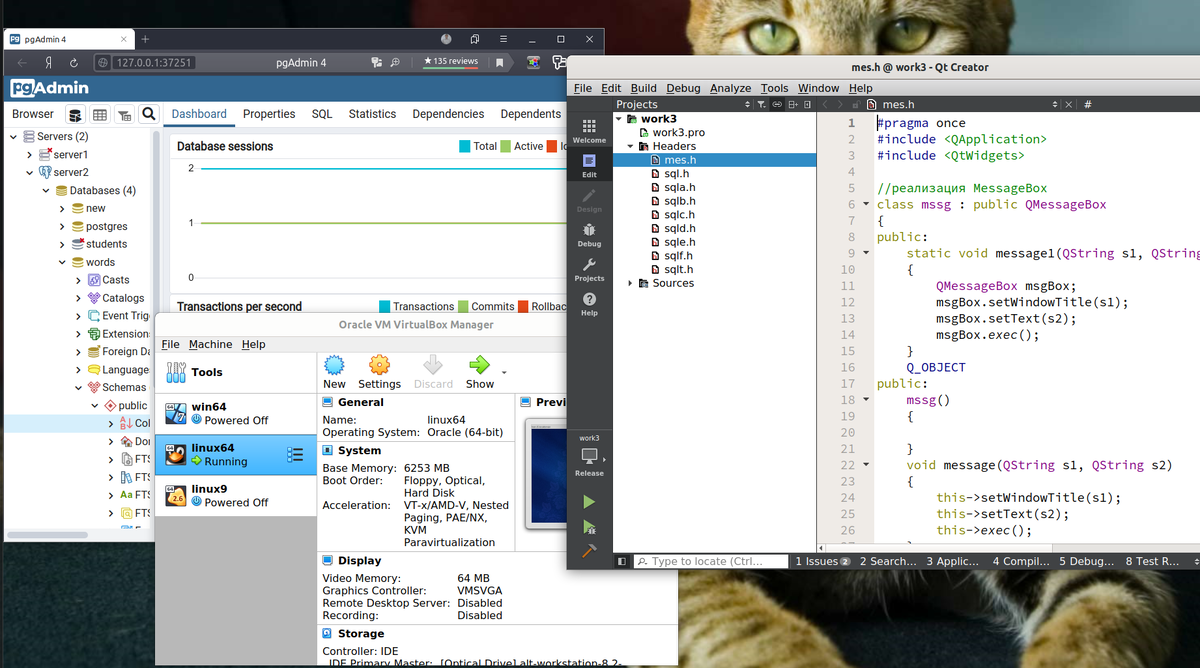Screen dimensions: 1200x668
Task: Open the 4 Compile Output pane
Action: coord(1021,562)
